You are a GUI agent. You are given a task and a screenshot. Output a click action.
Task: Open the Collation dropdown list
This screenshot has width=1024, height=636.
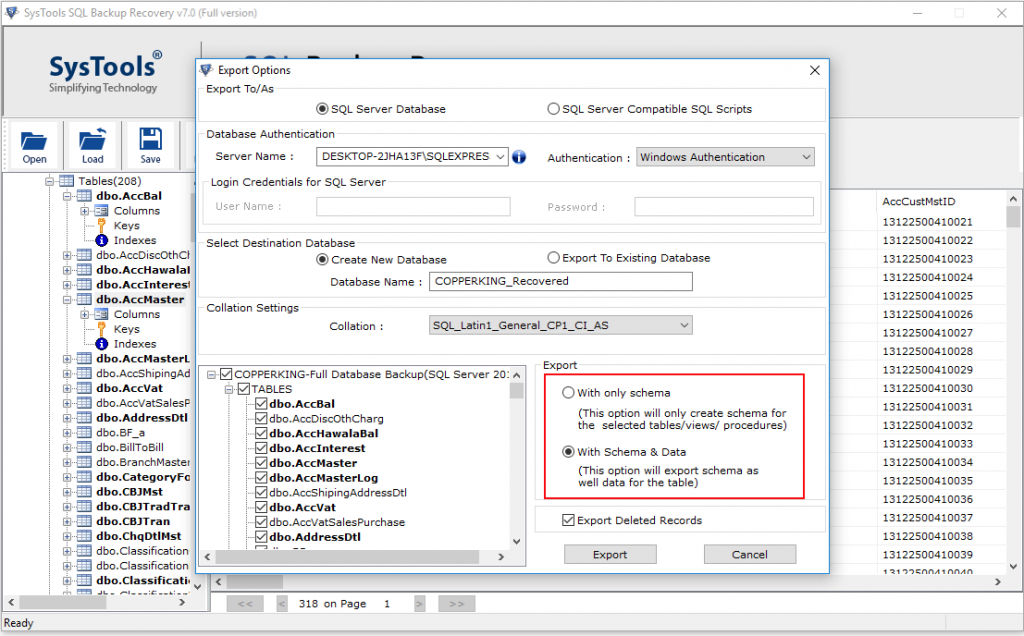click(x=683, y=325)
